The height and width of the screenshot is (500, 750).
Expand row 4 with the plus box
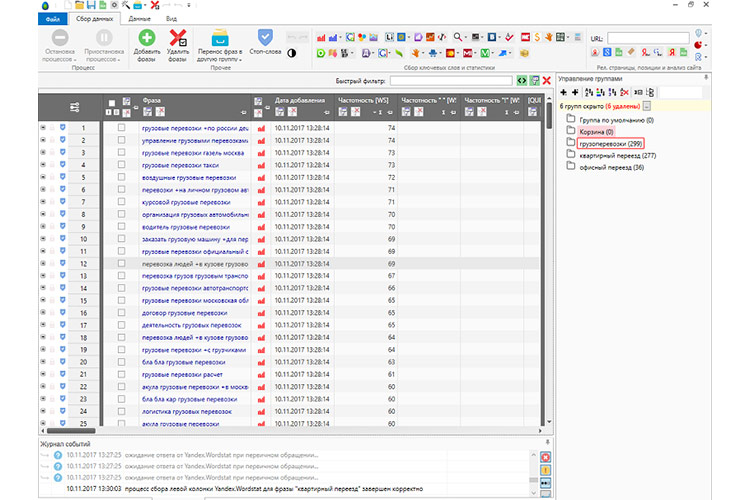point(43,165)
